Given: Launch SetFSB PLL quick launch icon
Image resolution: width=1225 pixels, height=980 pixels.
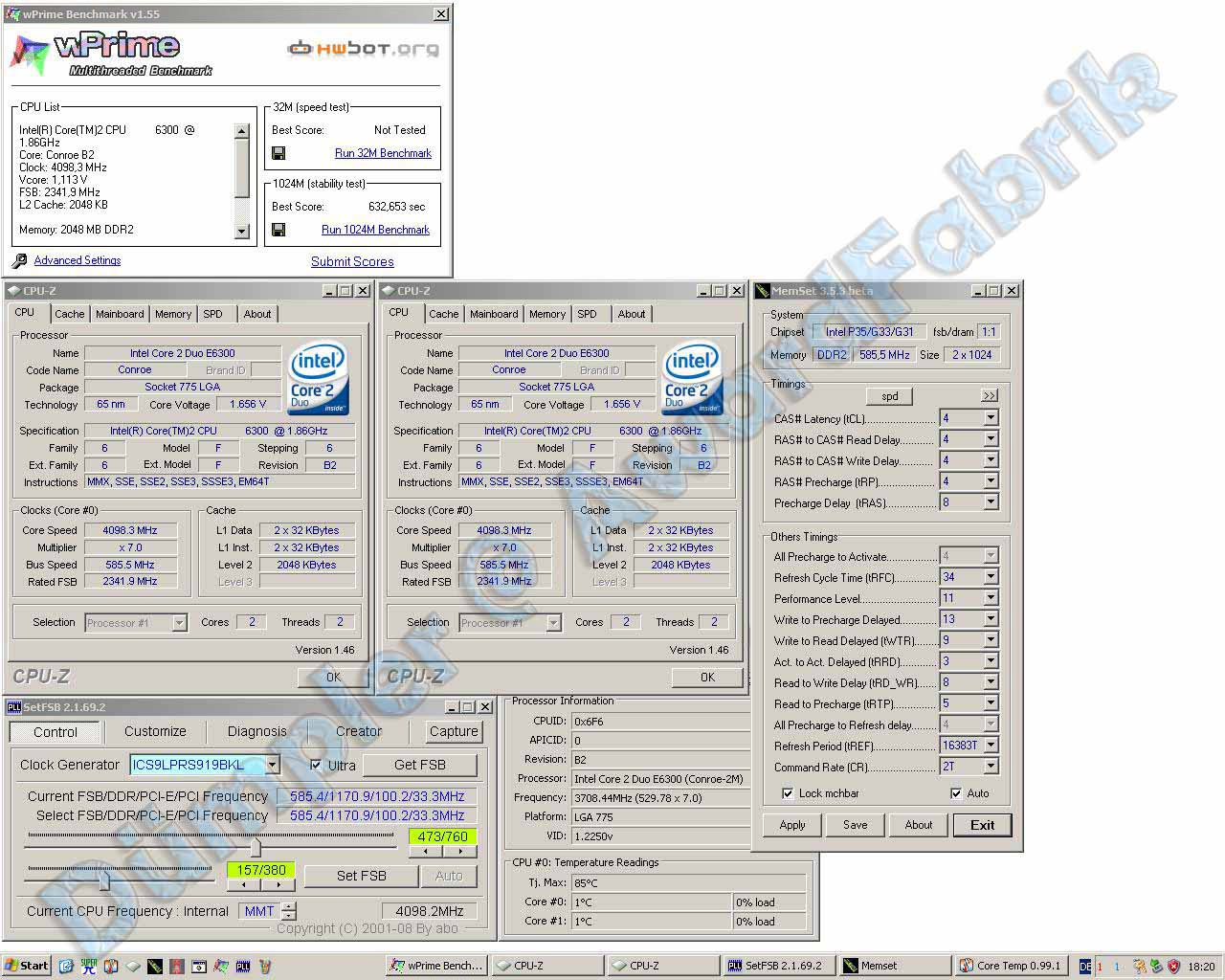Looking at the screenshot, I should pos(243,966).
